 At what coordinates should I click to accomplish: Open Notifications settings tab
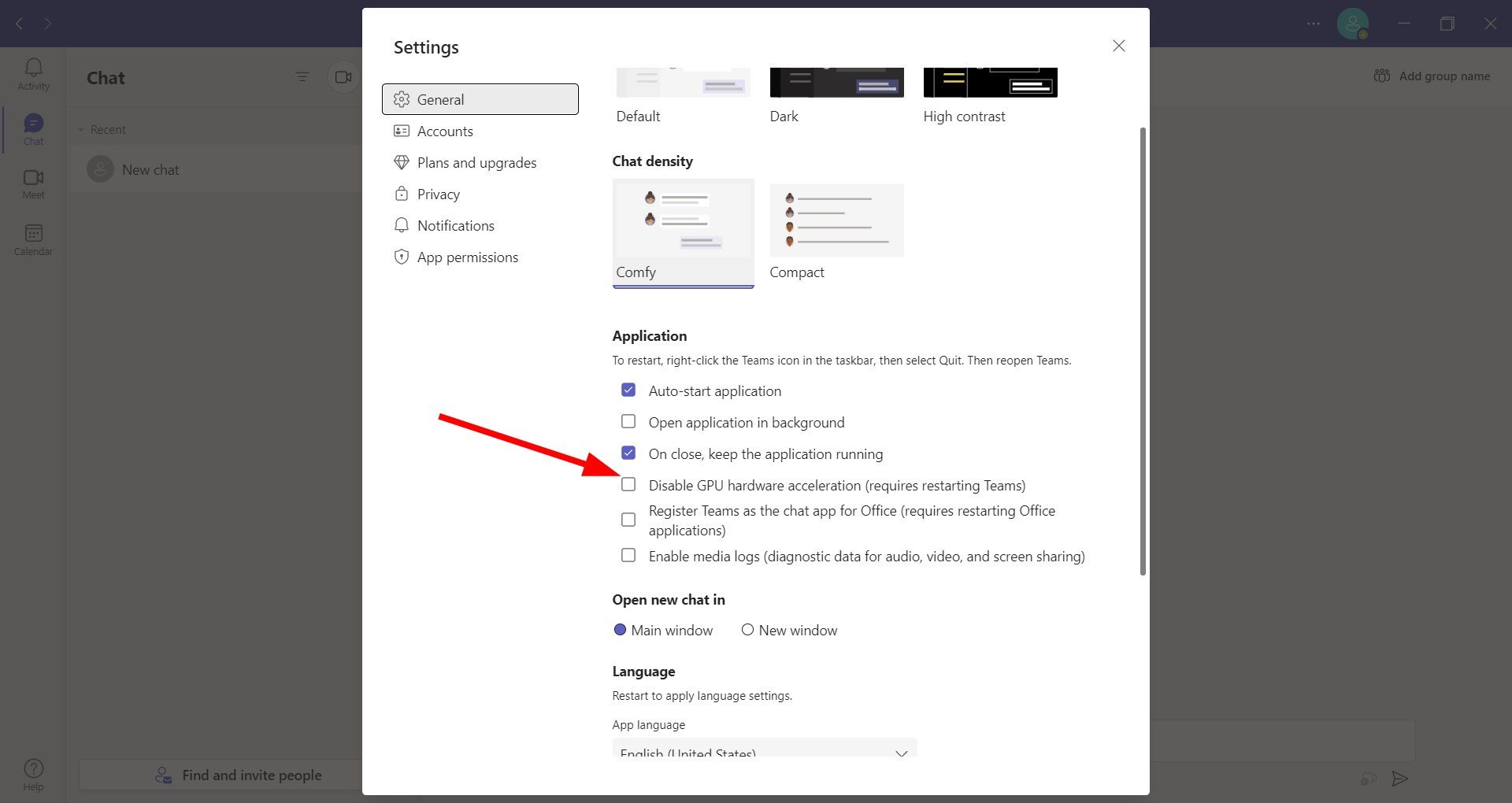click(480, 225)
